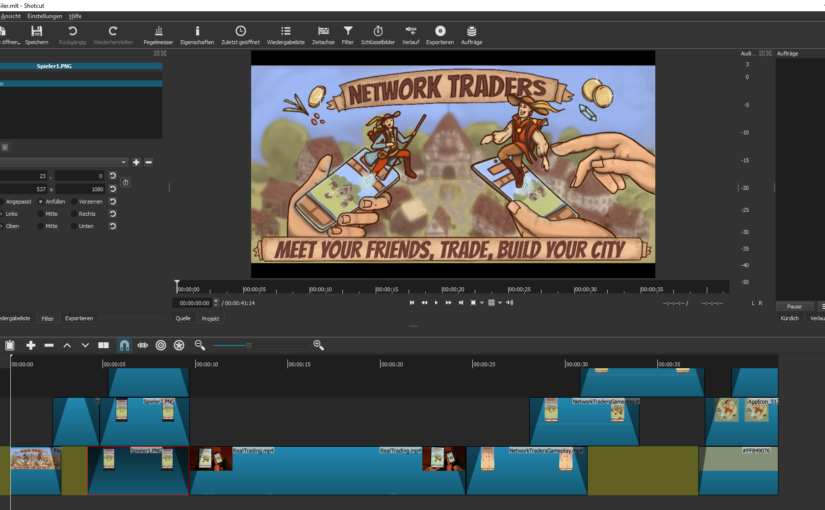Open the preview zoom dropdown arrow
The height and width of the screenshot is (510, 825).
coord(482,303)
